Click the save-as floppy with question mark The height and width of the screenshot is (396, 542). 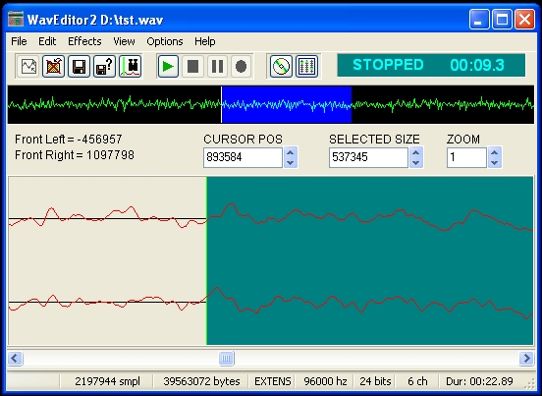[104, 66]
